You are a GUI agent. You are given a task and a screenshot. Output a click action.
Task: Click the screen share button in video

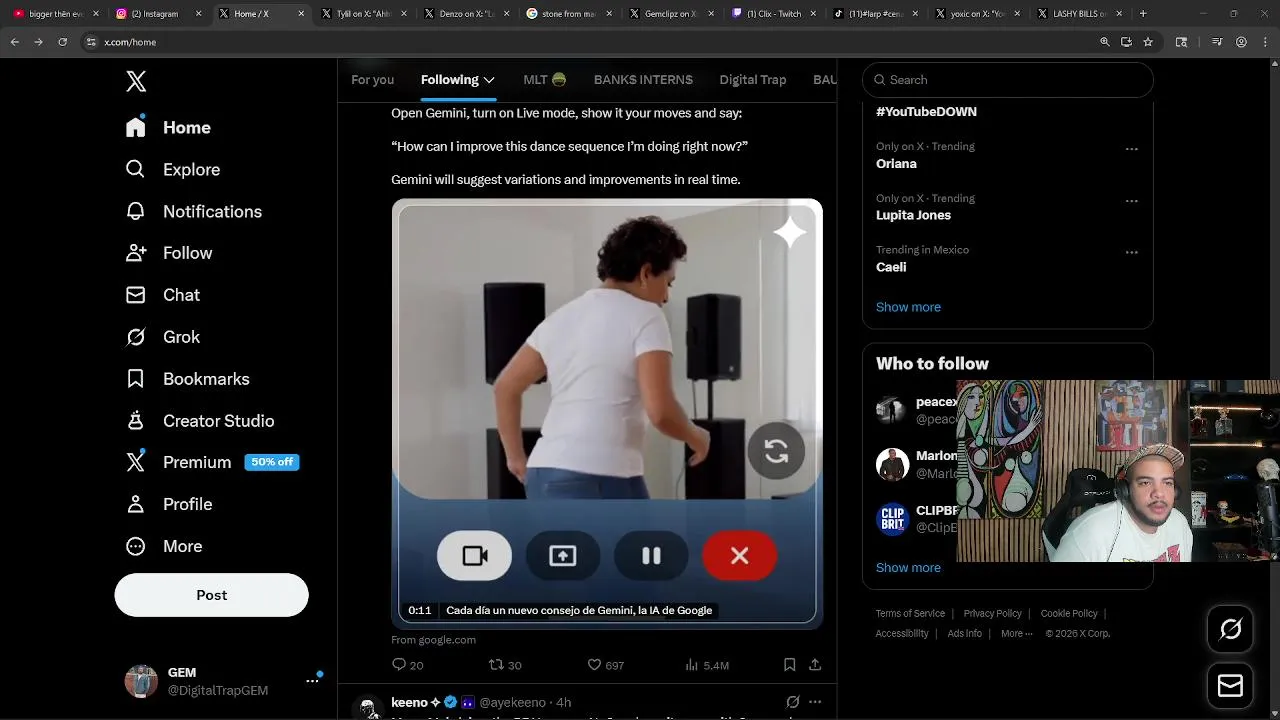[x=563, y=556]
